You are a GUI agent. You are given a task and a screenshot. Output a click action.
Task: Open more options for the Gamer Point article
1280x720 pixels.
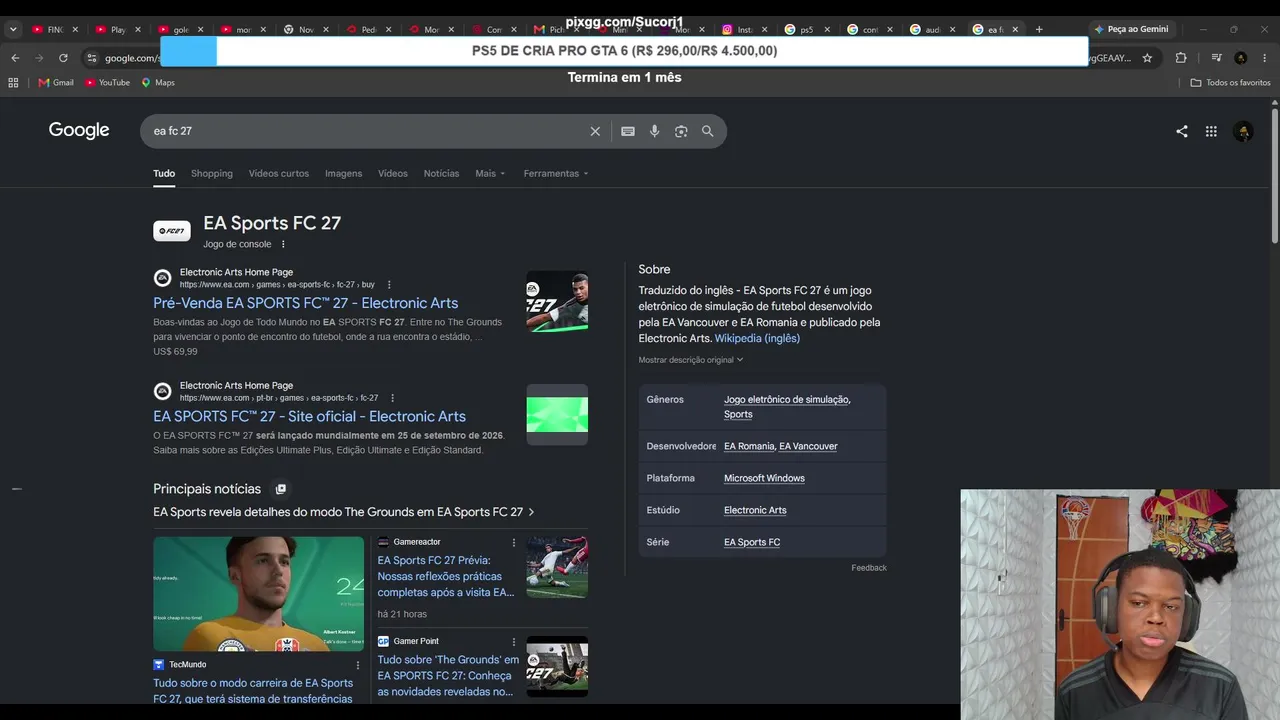point(514,642)
